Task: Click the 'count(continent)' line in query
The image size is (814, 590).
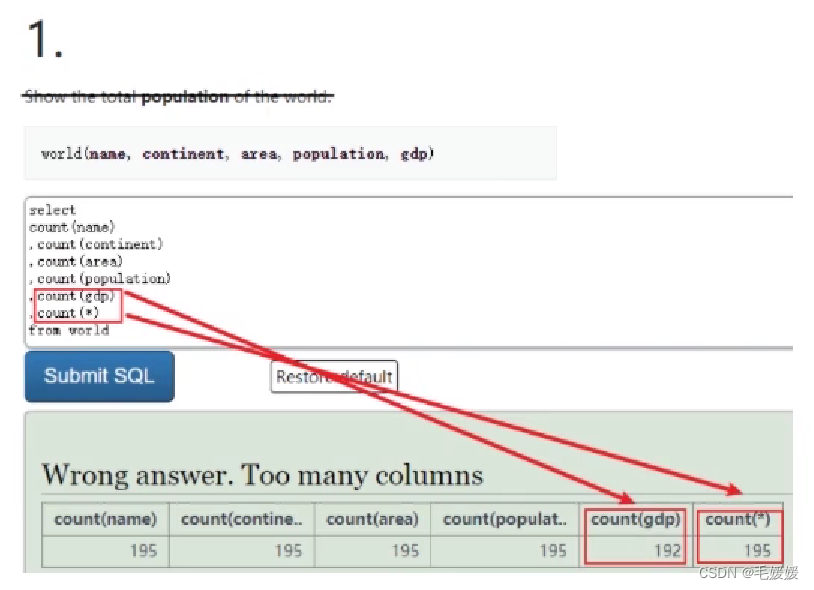Action: click(96, 244)
